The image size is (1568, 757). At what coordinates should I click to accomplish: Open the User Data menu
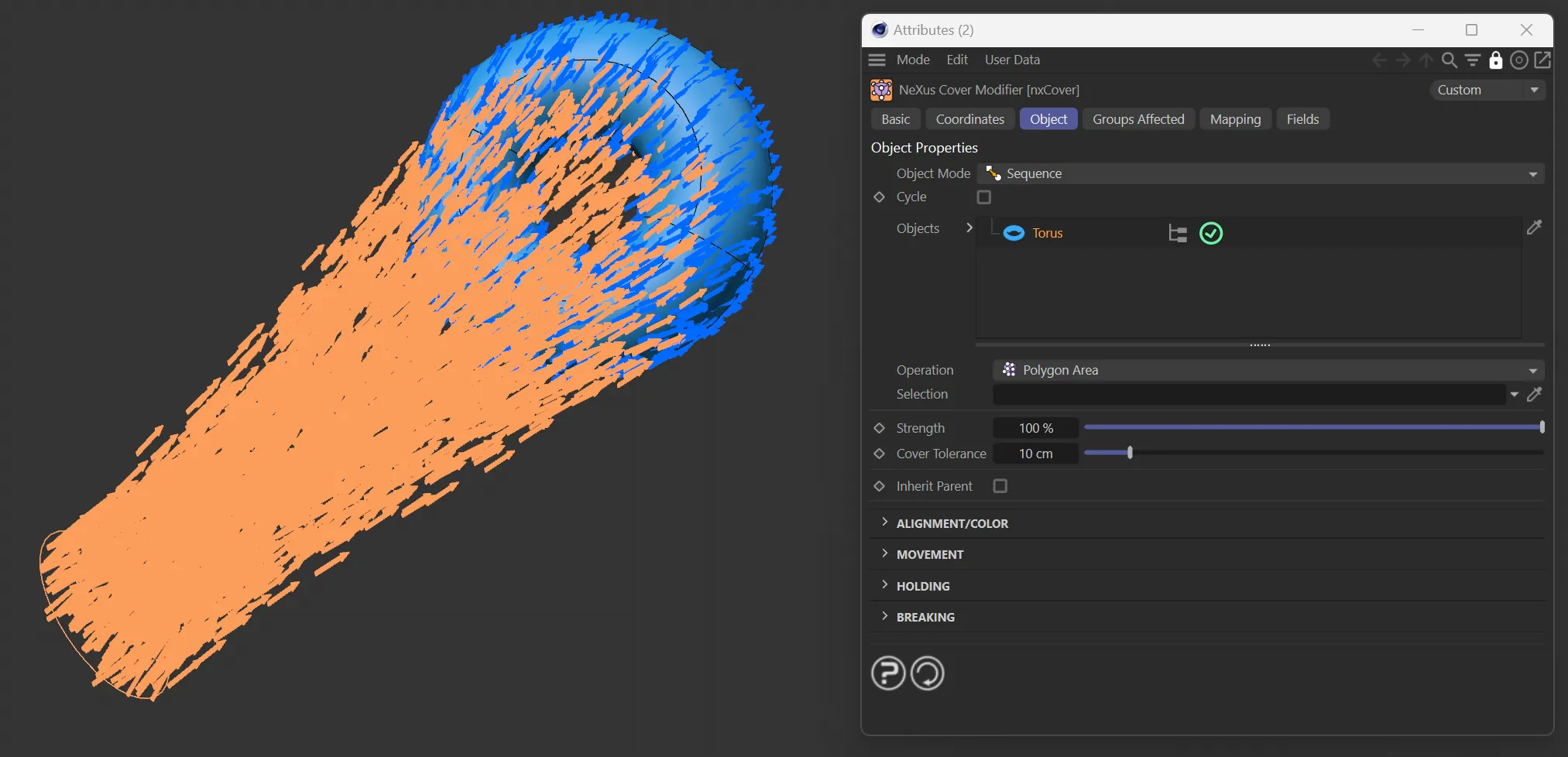[1011, 60]
